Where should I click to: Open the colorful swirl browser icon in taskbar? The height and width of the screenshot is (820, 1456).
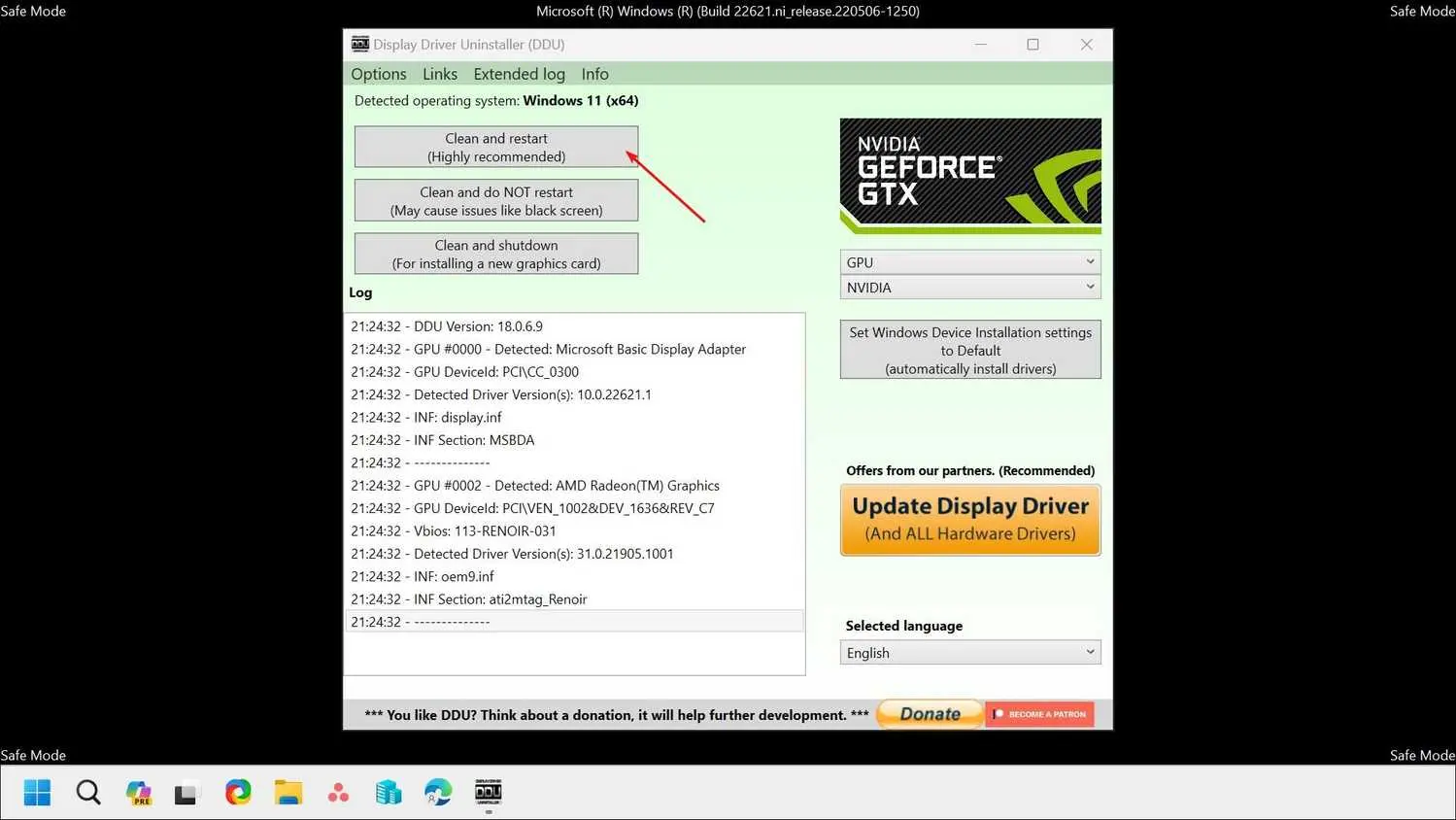238,793
